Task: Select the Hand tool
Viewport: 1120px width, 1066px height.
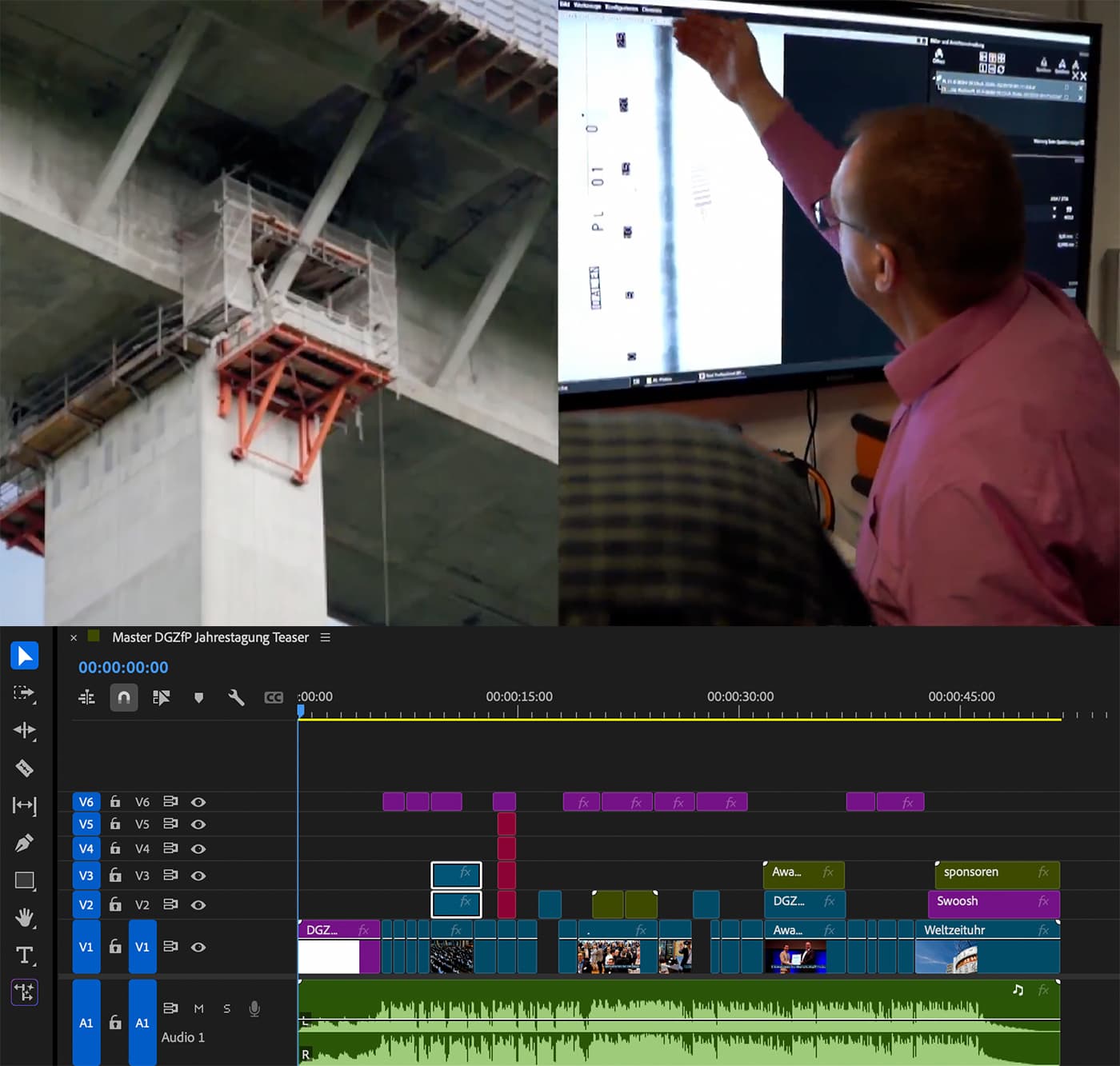Action: pyautogui.click(x=25, y=917)
